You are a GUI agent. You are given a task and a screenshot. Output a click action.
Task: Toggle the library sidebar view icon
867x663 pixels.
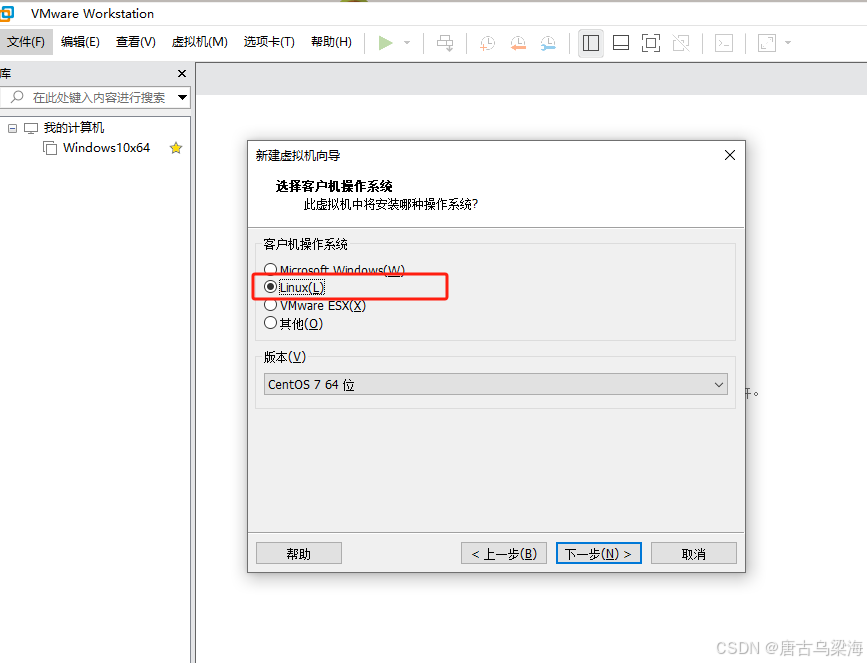coord(591,43)
